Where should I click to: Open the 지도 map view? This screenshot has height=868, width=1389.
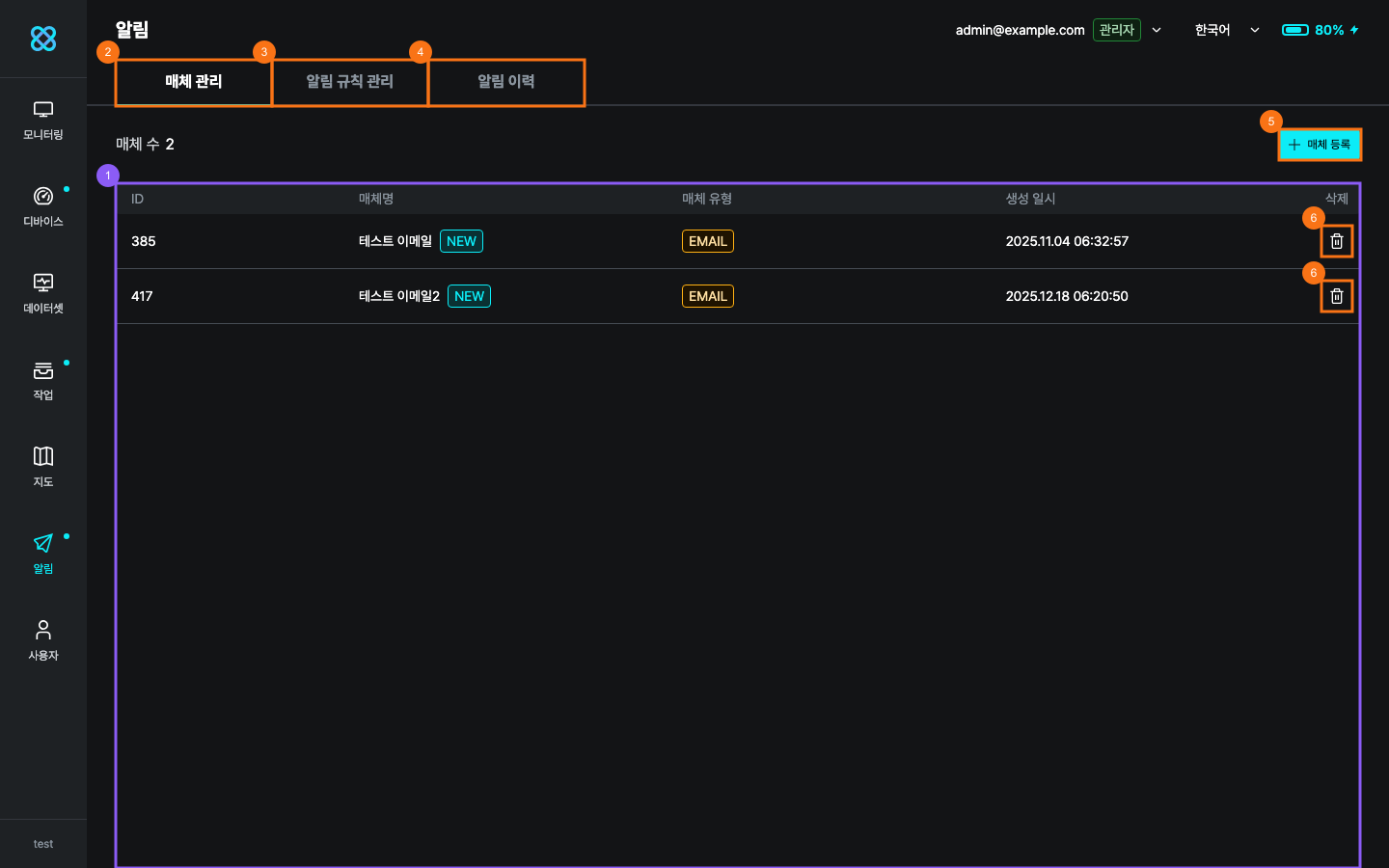pos(43,468)
